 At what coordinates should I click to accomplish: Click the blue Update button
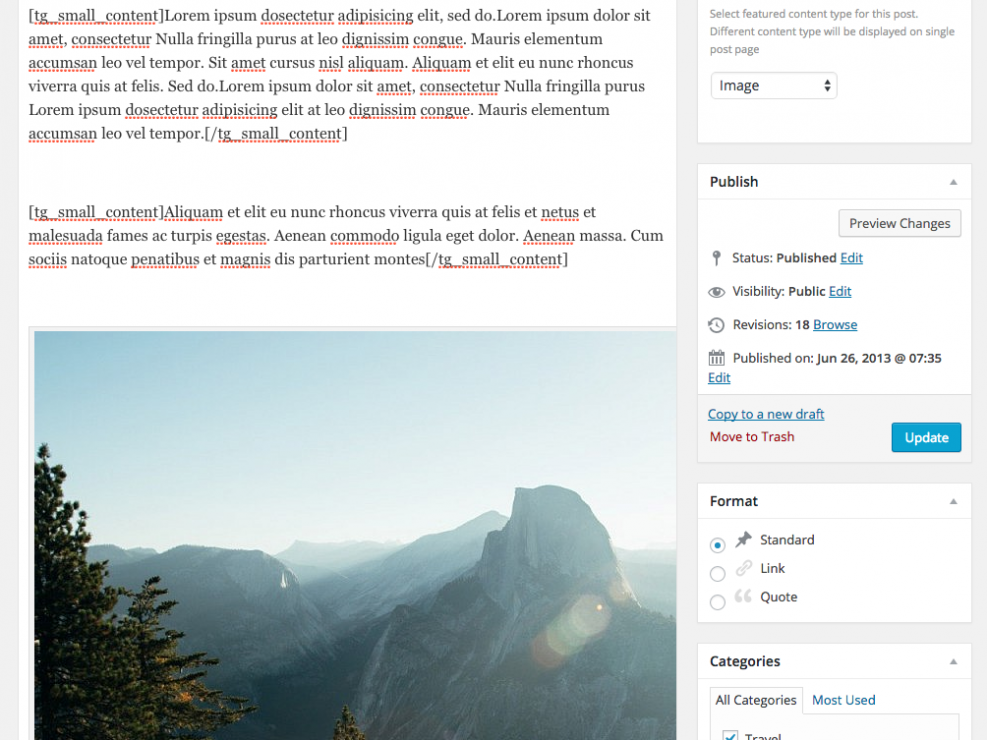(926, 437)
